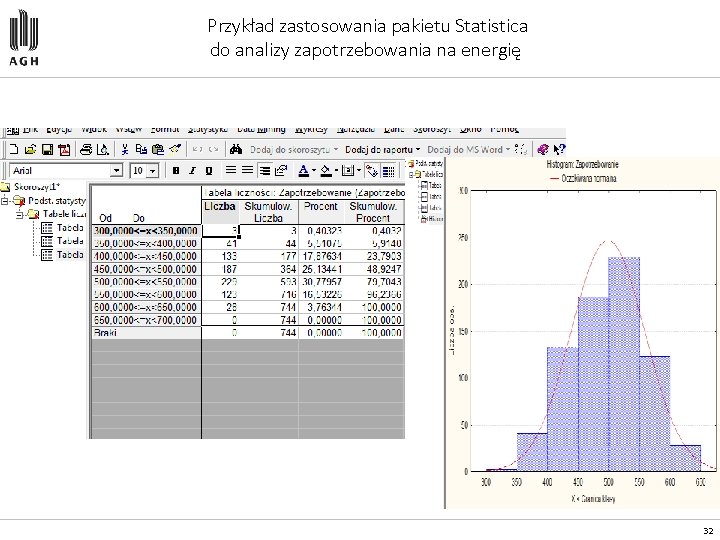
Task: Toggle center text alignment
Action: (x=248, y=171)
